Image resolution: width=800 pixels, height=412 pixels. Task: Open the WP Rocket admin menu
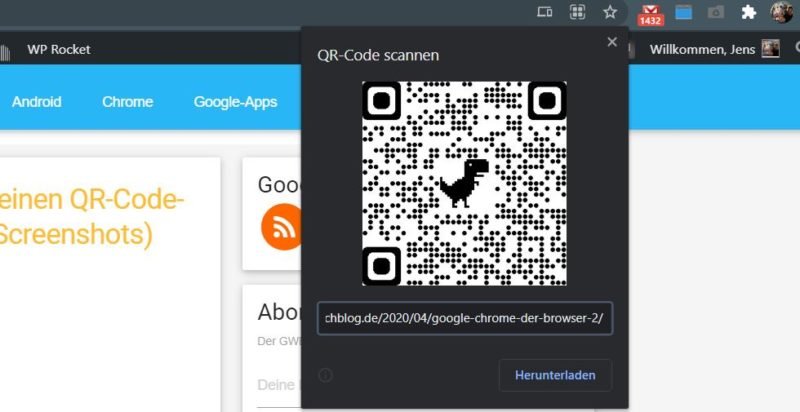(59, 49)
